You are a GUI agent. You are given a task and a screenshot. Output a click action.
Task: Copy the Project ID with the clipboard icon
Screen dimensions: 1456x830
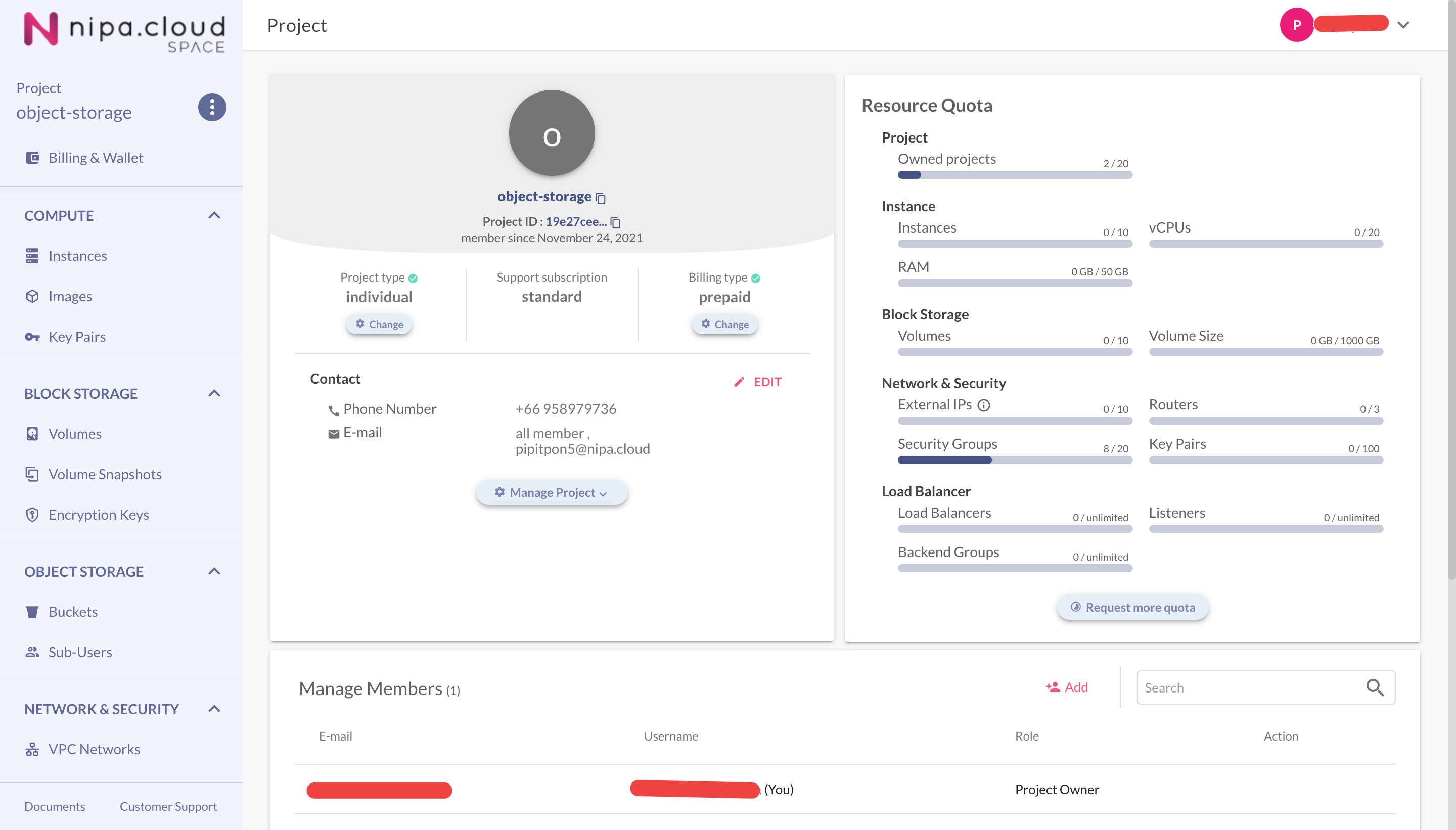(x=615, y=222)
